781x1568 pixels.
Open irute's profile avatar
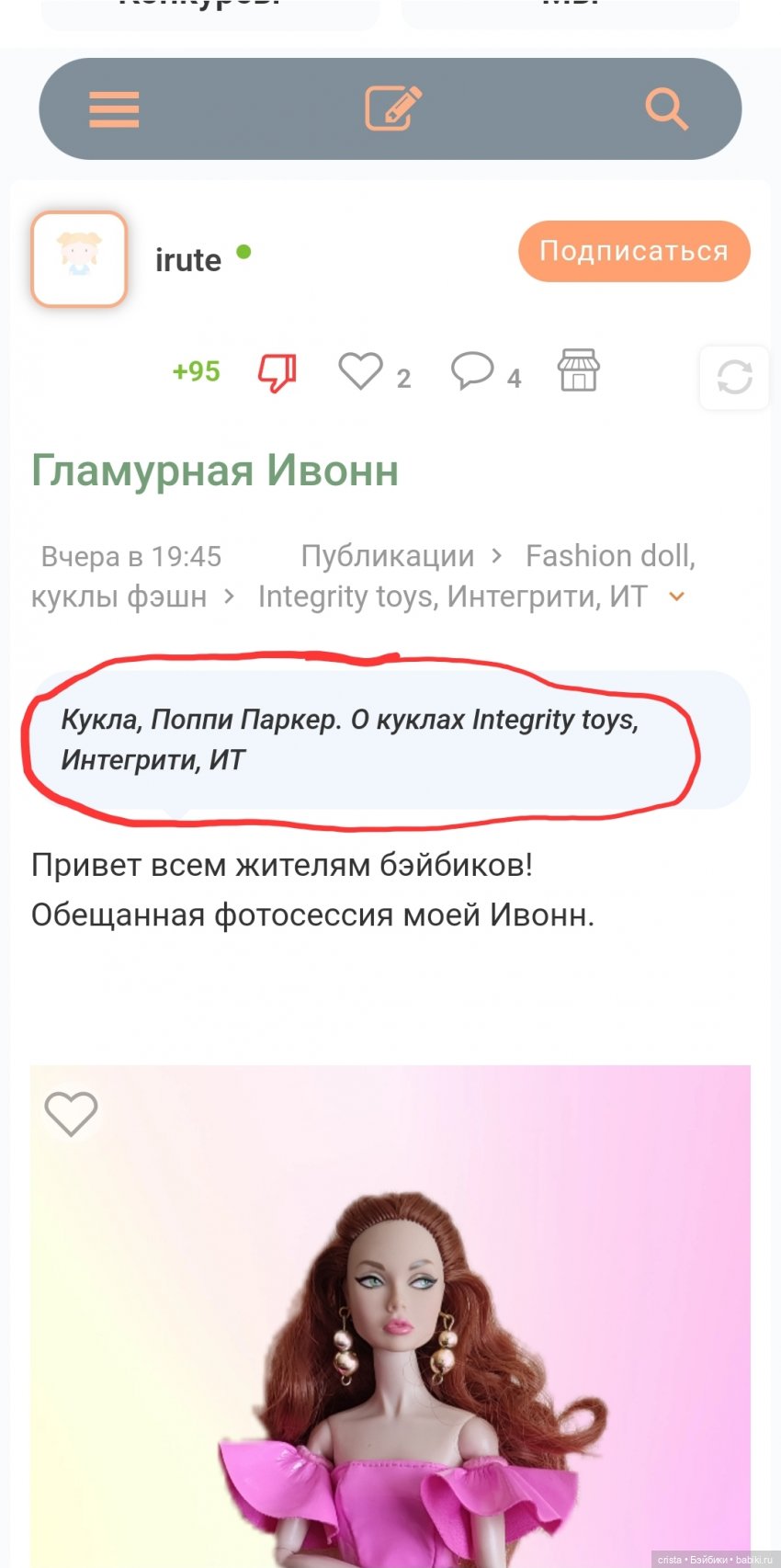pos(79,259)
